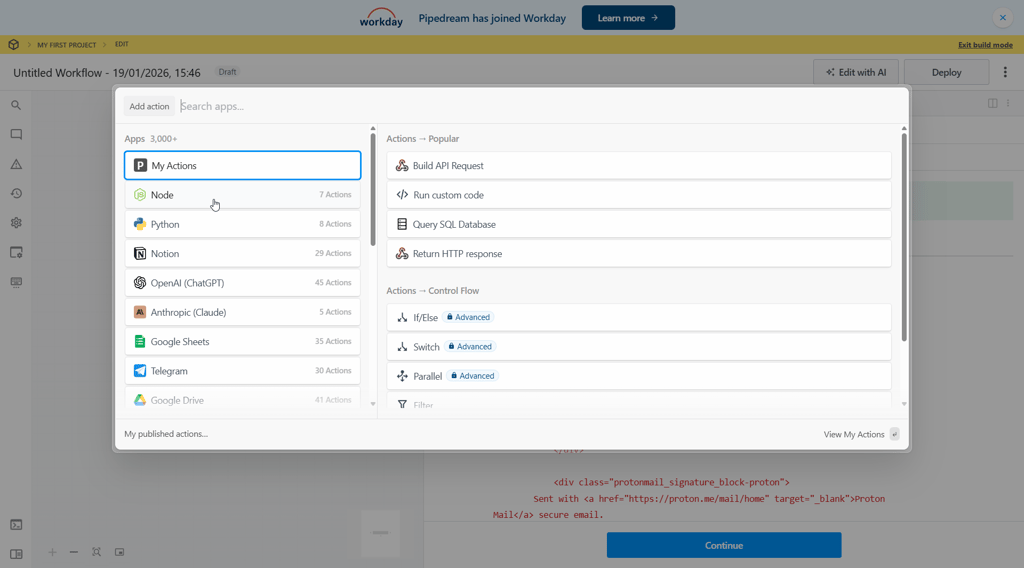Select the Node app
The image size is (1024, 568).
tap(242, 195)
